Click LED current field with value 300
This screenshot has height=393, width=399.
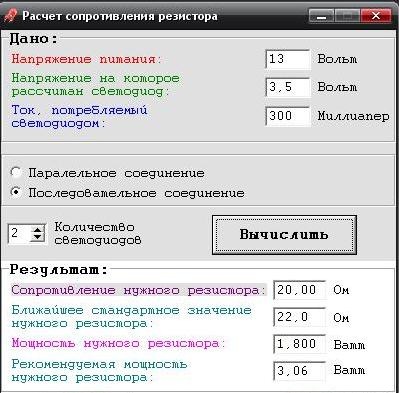(x=288, y=116)
